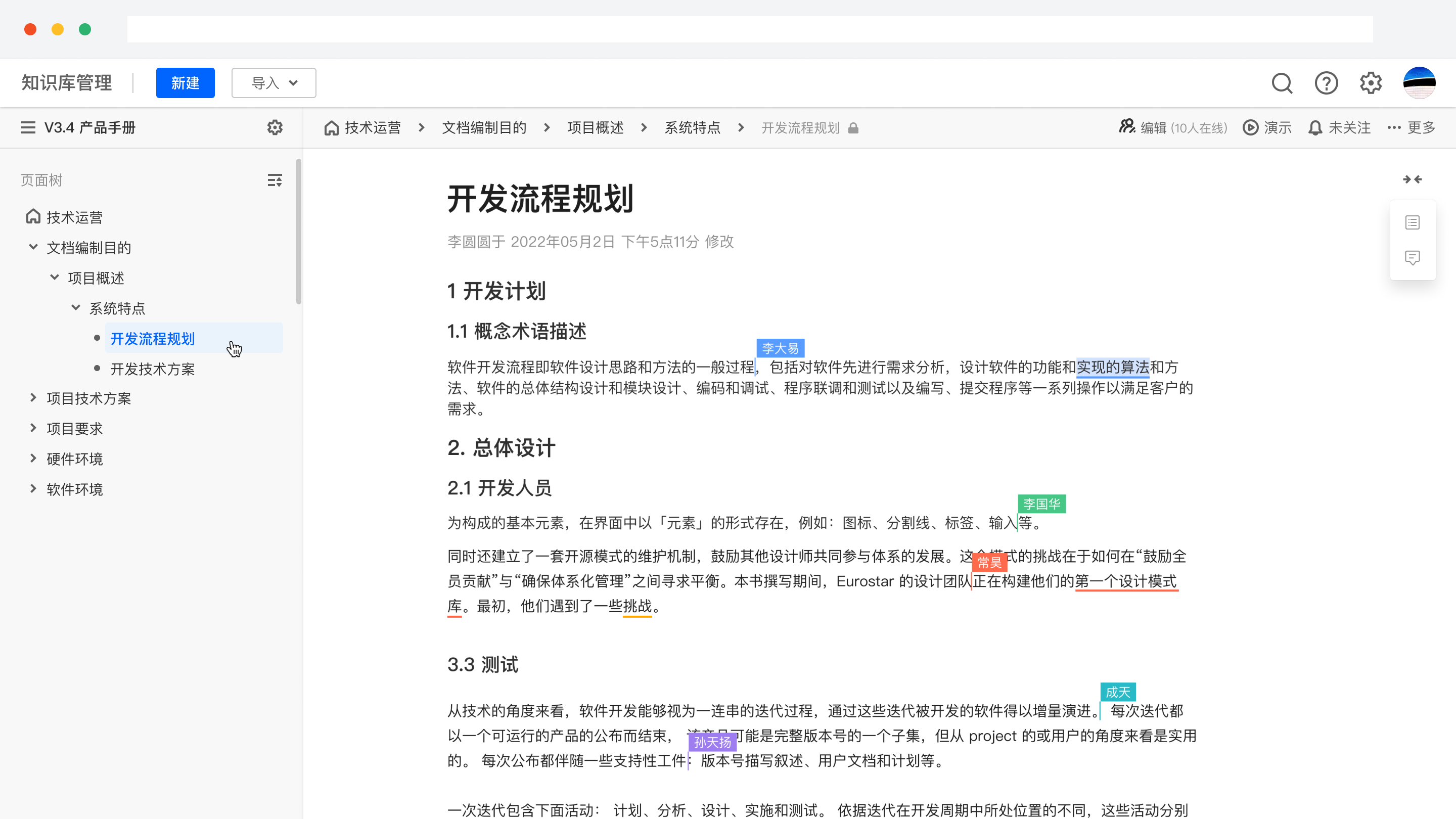This screenshot has width=1456, height=819.
Task: Expand the 项目技术方案 tree node
Action: (33, 398)
